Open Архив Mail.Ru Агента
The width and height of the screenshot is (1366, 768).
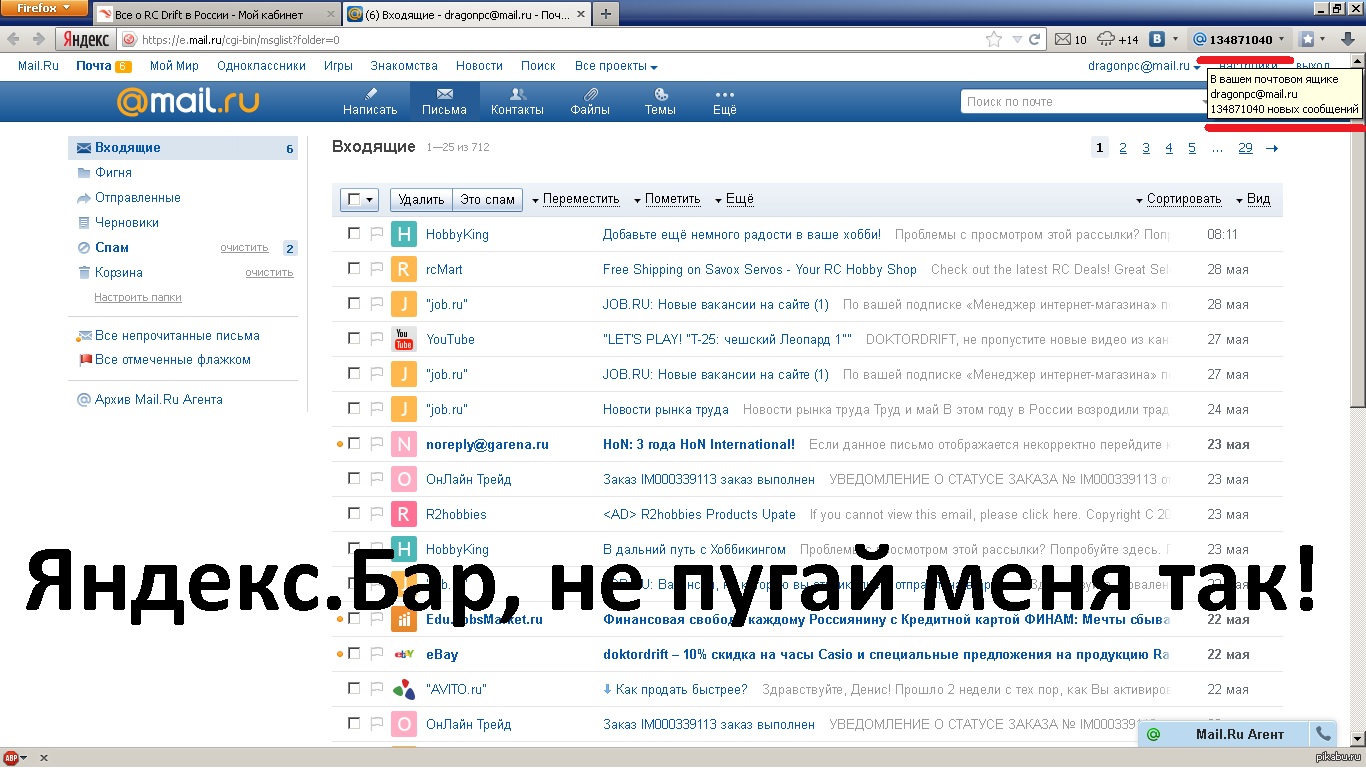[158, 399]
